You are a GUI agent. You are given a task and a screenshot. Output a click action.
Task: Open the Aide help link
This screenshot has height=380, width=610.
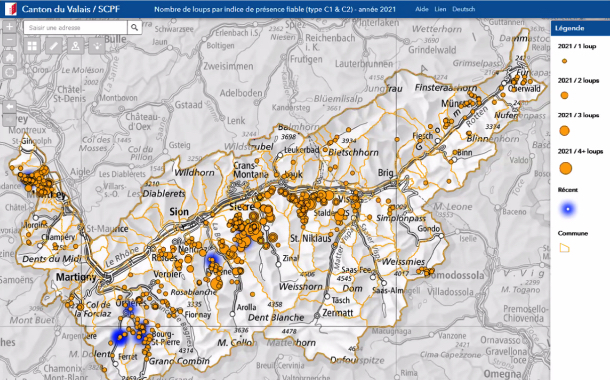pos(422,9)
